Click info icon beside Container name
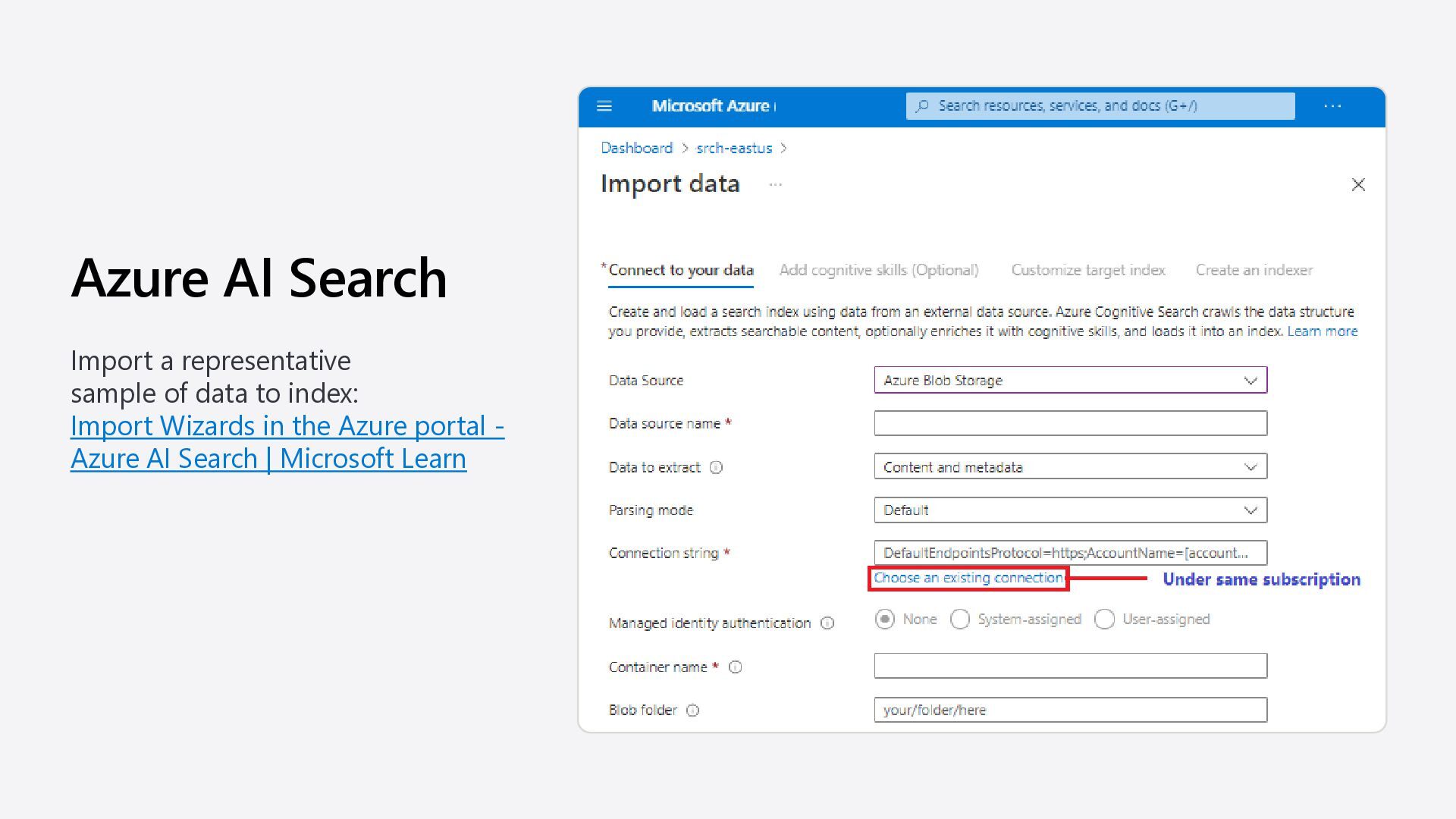The height and width of the screenshot is (819, 1456). pyautogui.click(x=735, y=667)
